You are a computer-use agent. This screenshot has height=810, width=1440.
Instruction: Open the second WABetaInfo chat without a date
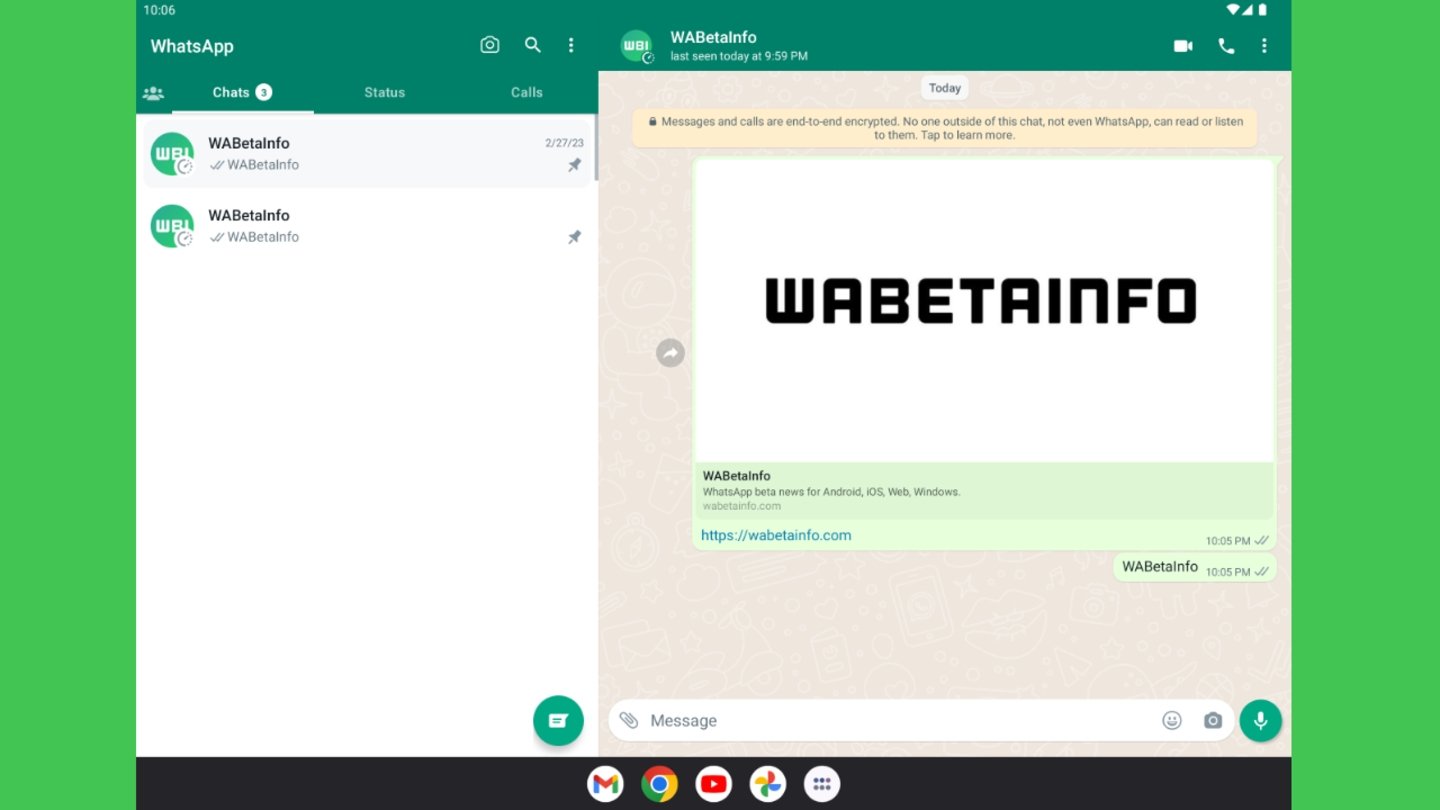pos(367,226)
